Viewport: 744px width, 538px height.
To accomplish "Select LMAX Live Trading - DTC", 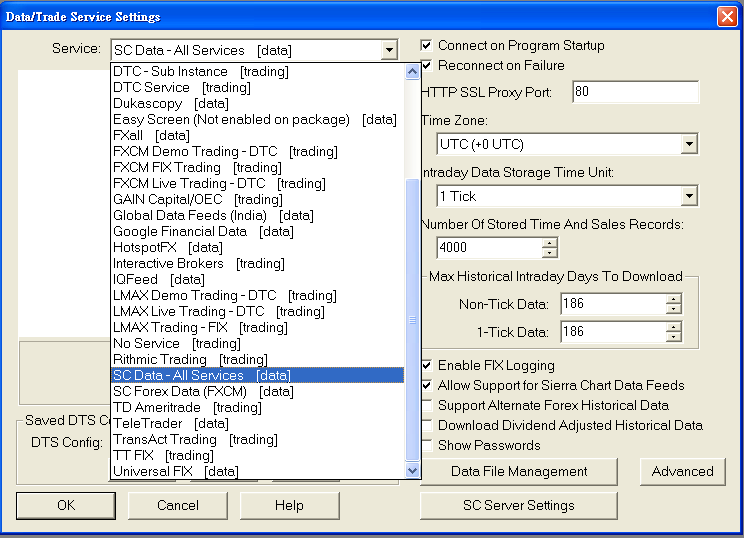I will point(258,311).
